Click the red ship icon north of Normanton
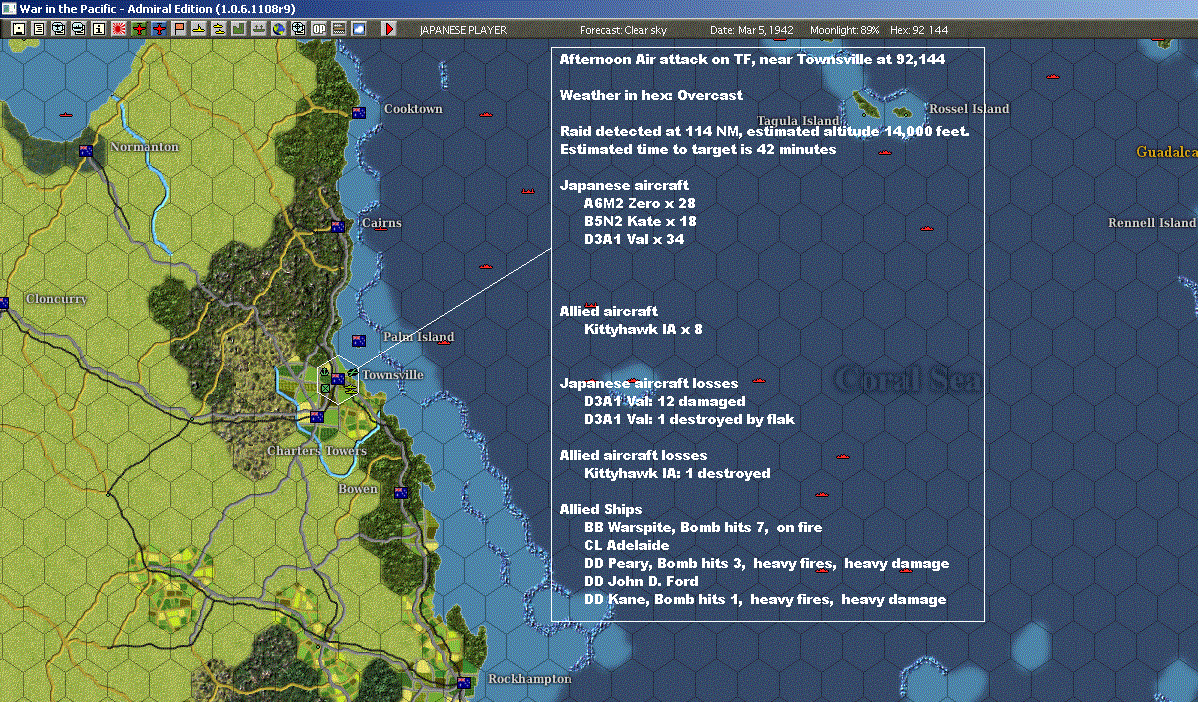 (x=66, y=115)
